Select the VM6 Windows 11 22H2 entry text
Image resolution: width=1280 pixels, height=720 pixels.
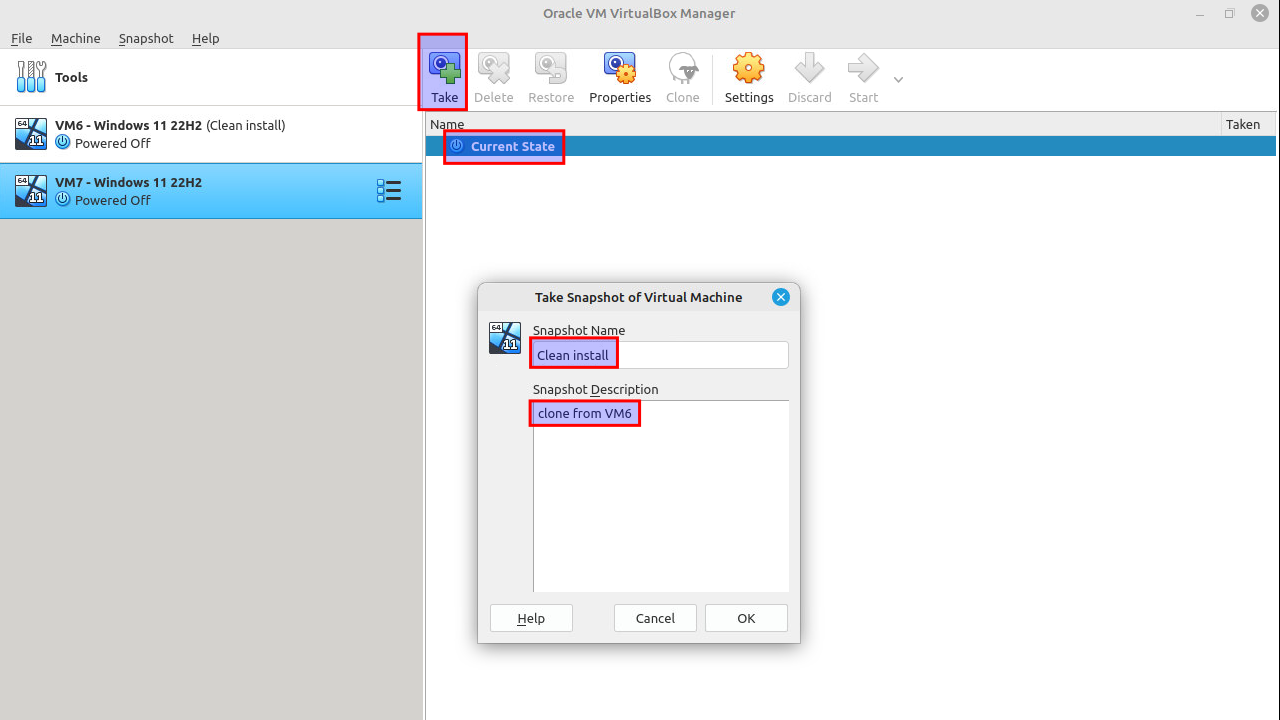170,125
